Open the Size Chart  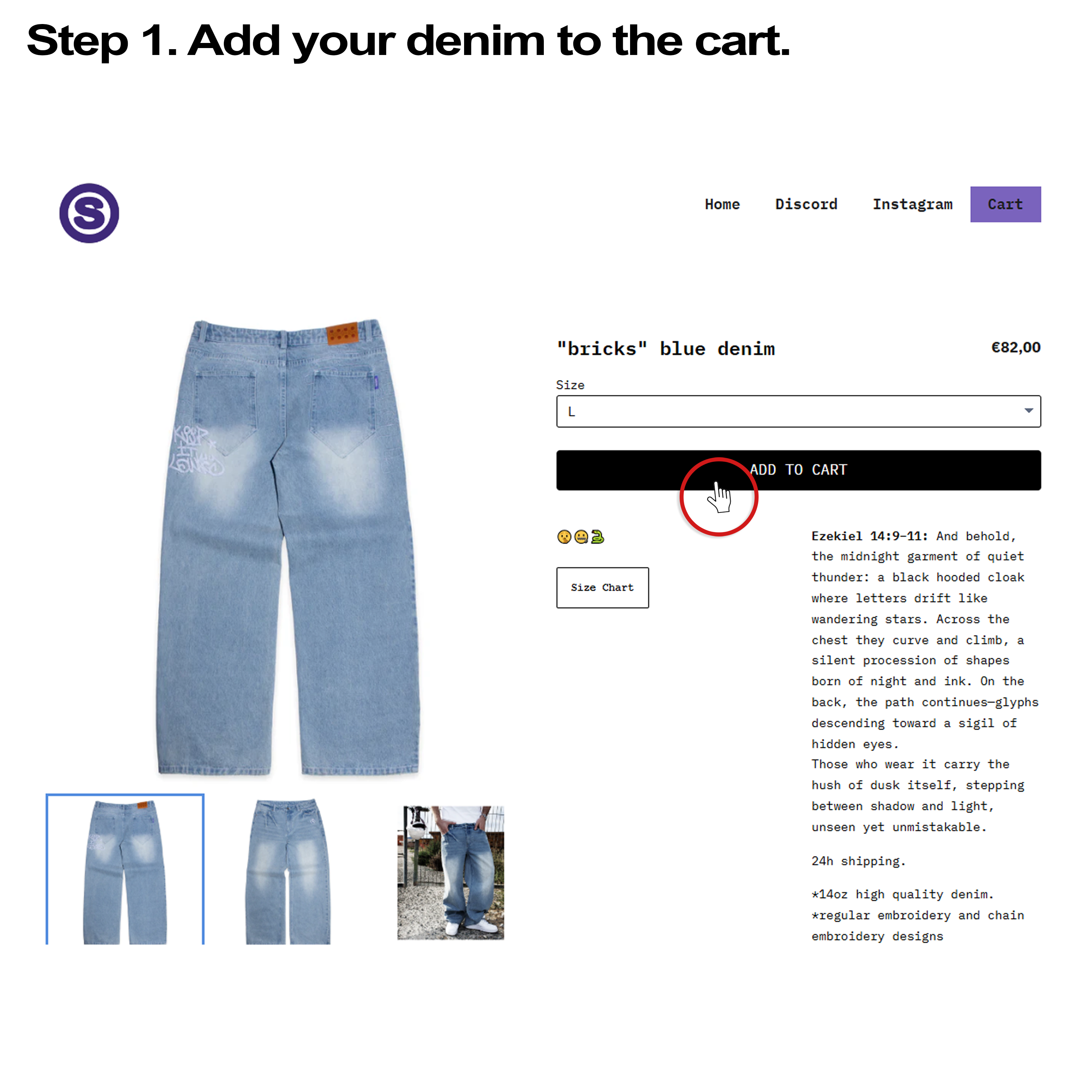click(x=602, y=587)
